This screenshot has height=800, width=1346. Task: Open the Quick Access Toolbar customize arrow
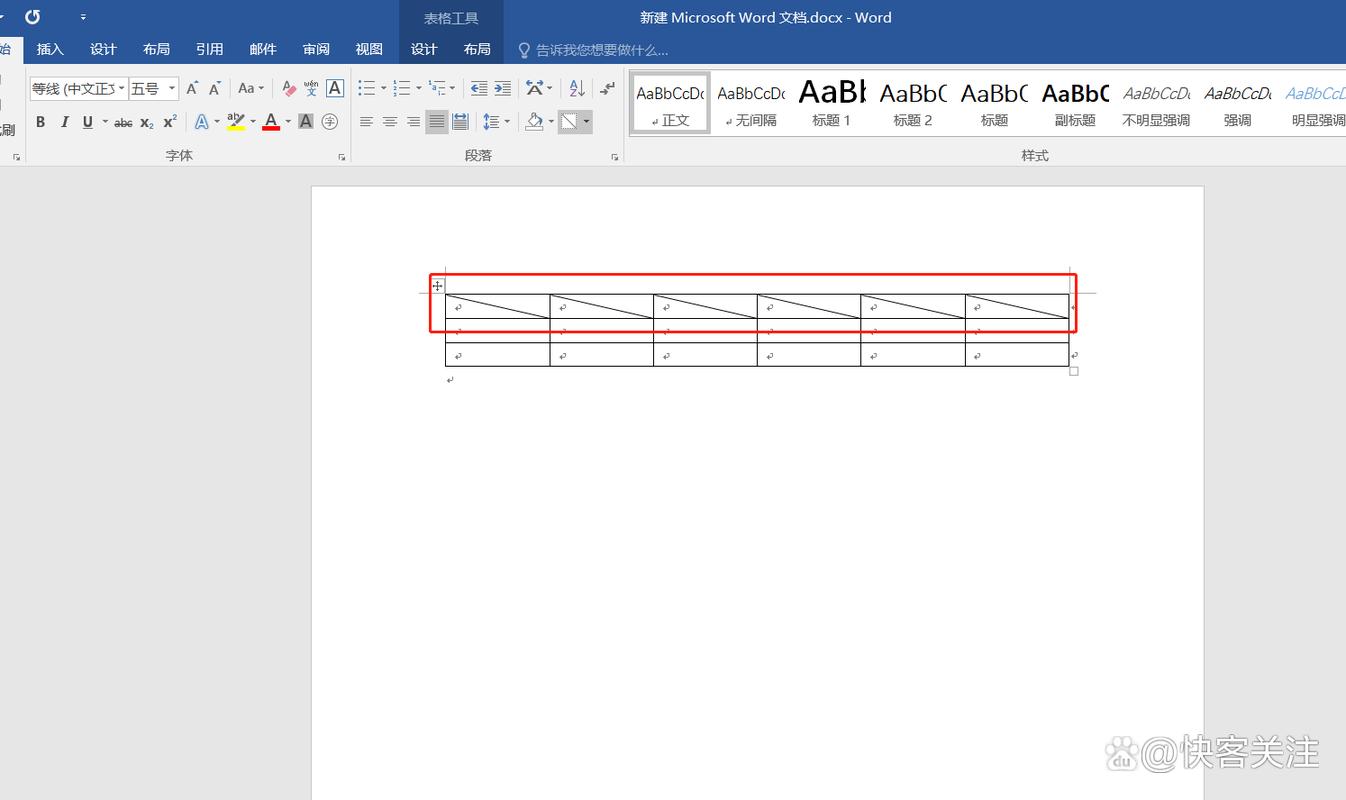coord(83,17)
